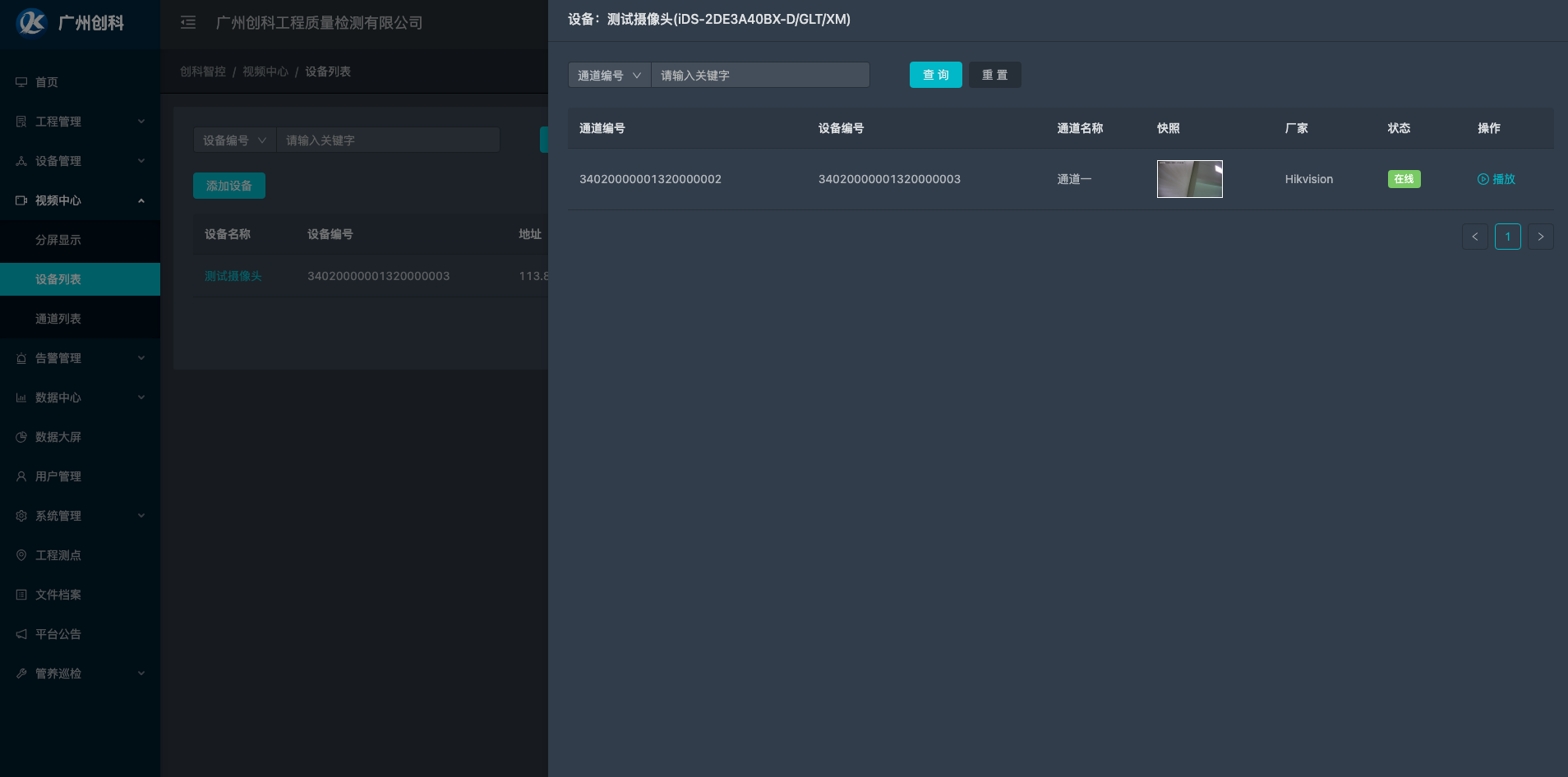This screenshot has height=777, width=1568.
Task: Open 平台公告 announcement menu item
Action: click(x=58, y=634)
